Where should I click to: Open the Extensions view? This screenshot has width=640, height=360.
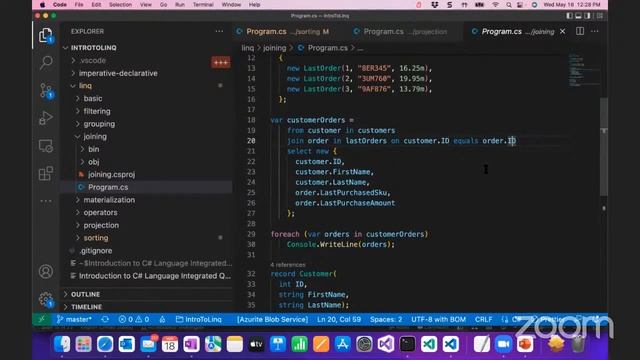coord(46,173)
